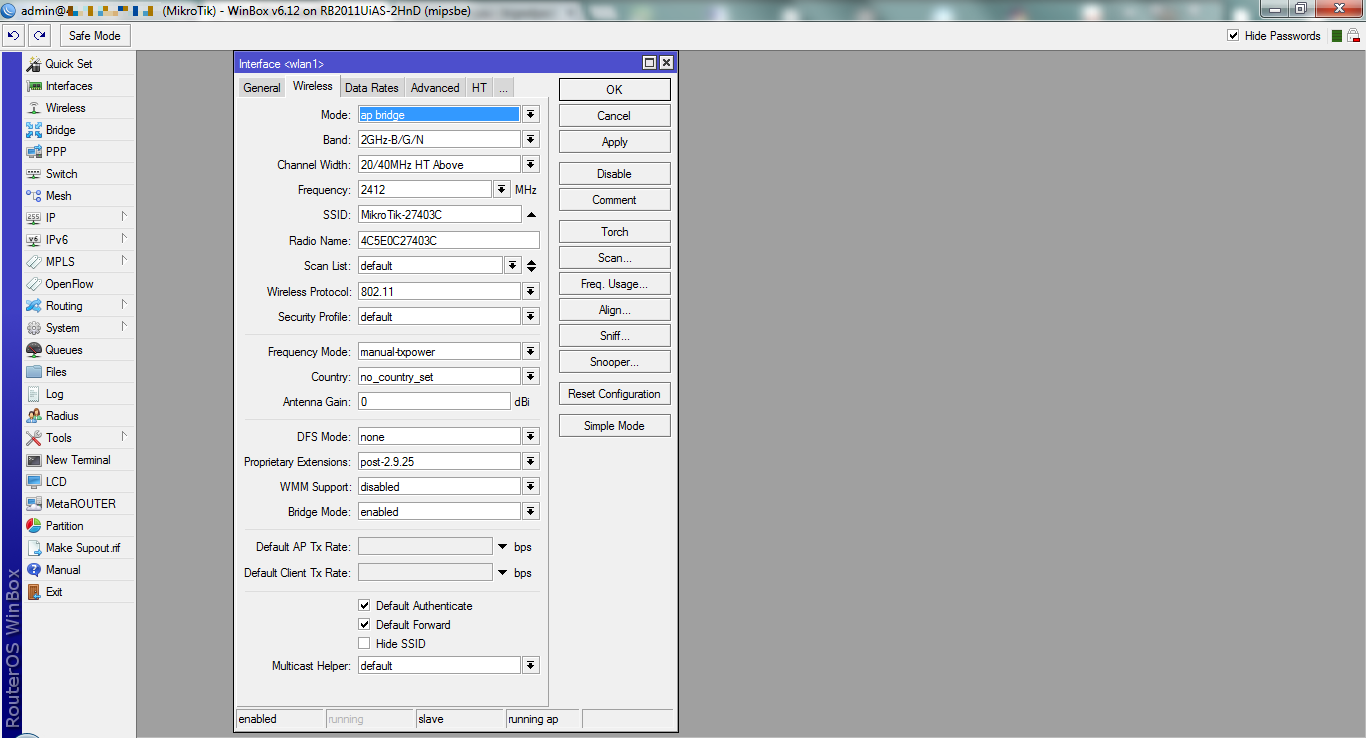Open the Channel Width dropdown arrow

coord(531,165)
